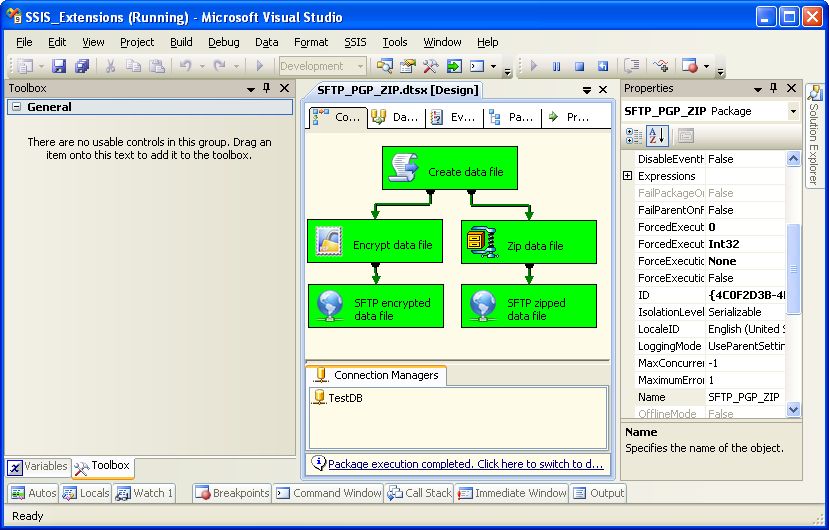Open the Output window tab

[x=598, y=493]
